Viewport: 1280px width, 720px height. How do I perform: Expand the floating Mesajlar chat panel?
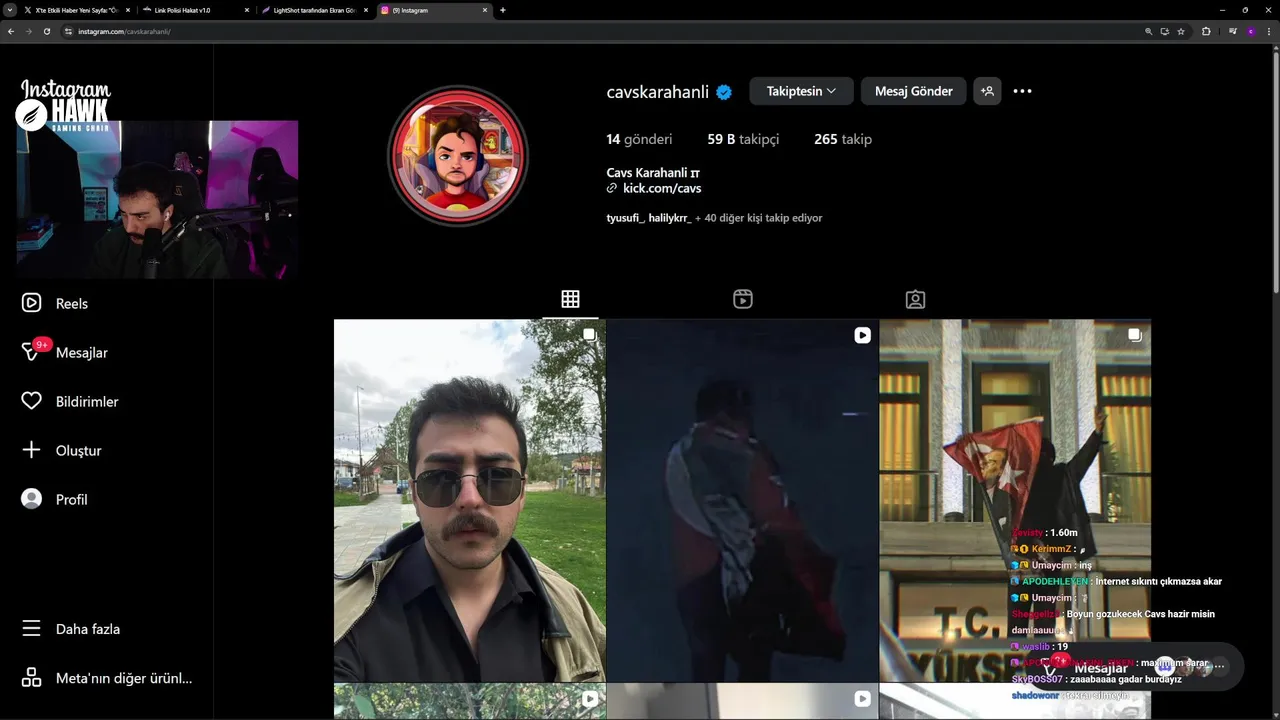[x=1135, y=667]
